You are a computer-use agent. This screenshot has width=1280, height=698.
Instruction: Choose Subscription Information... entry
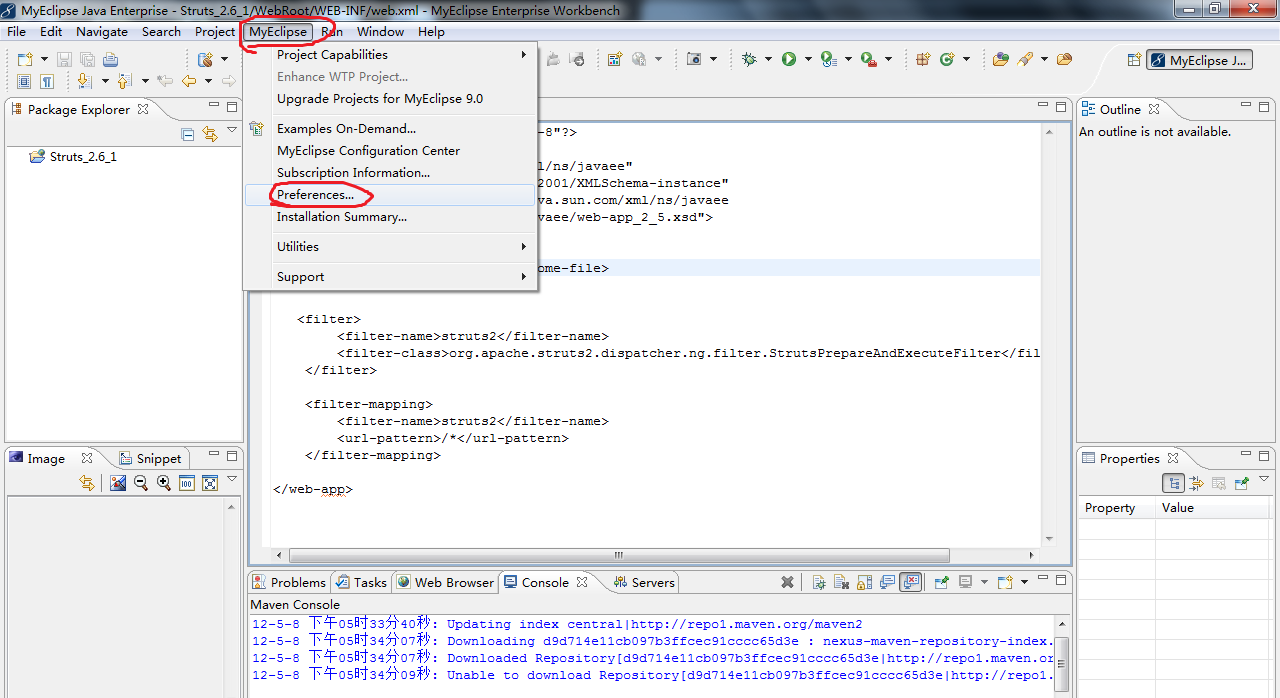click(x=390, y=173)
